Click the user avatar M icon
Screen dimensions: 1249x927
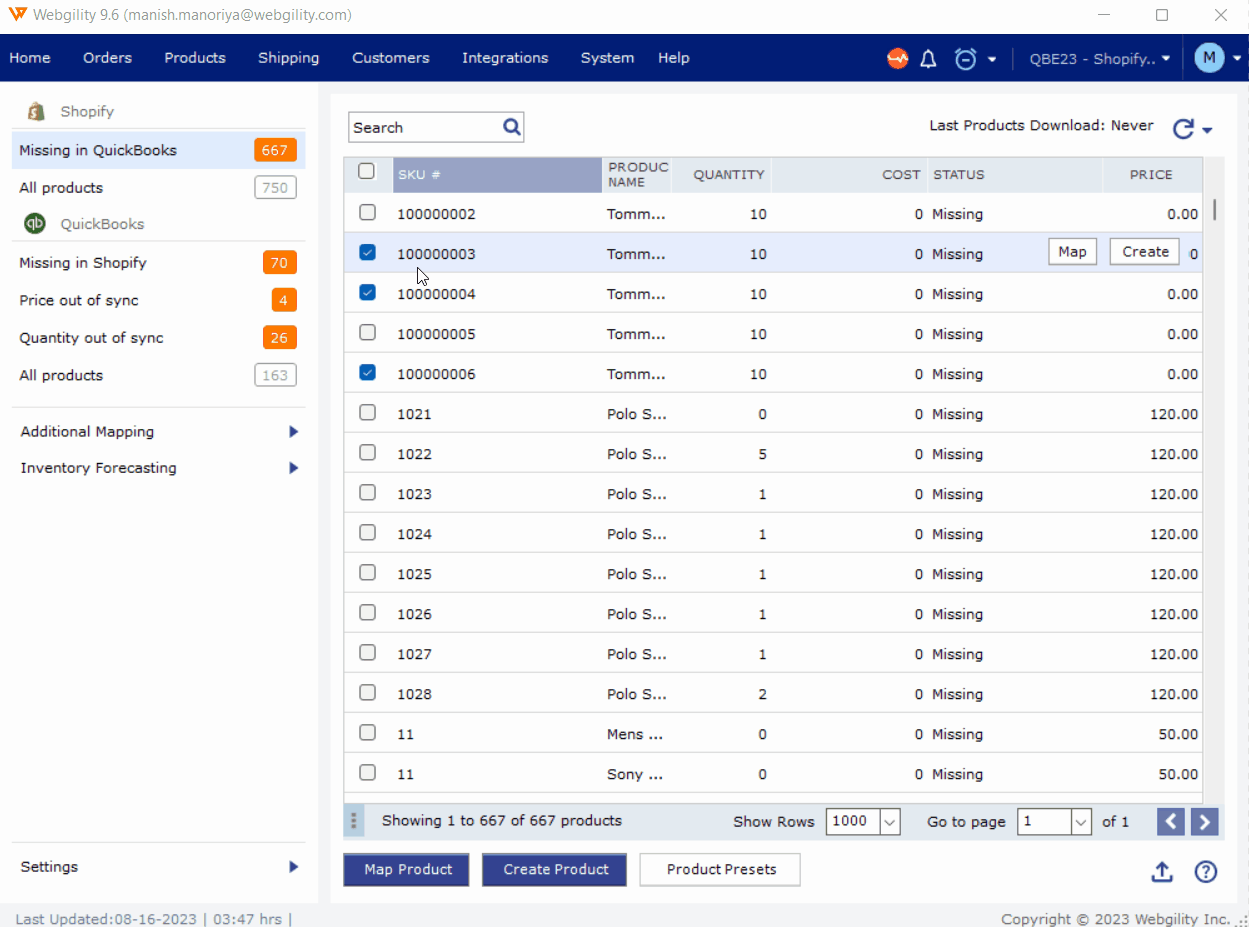point(1209,58)
